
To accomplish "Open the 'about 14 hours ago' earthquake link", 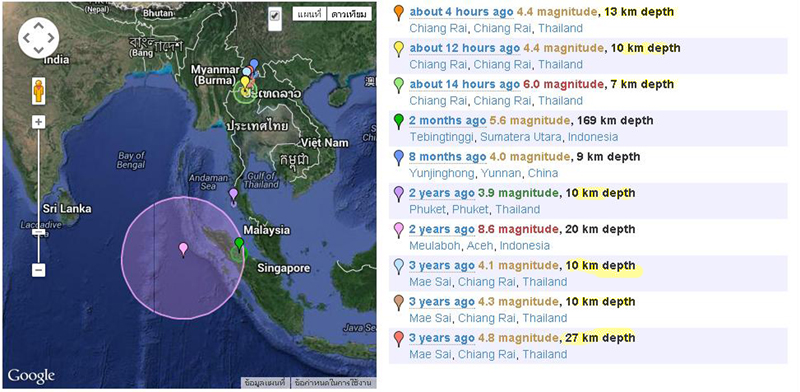I will pos(465,84).
